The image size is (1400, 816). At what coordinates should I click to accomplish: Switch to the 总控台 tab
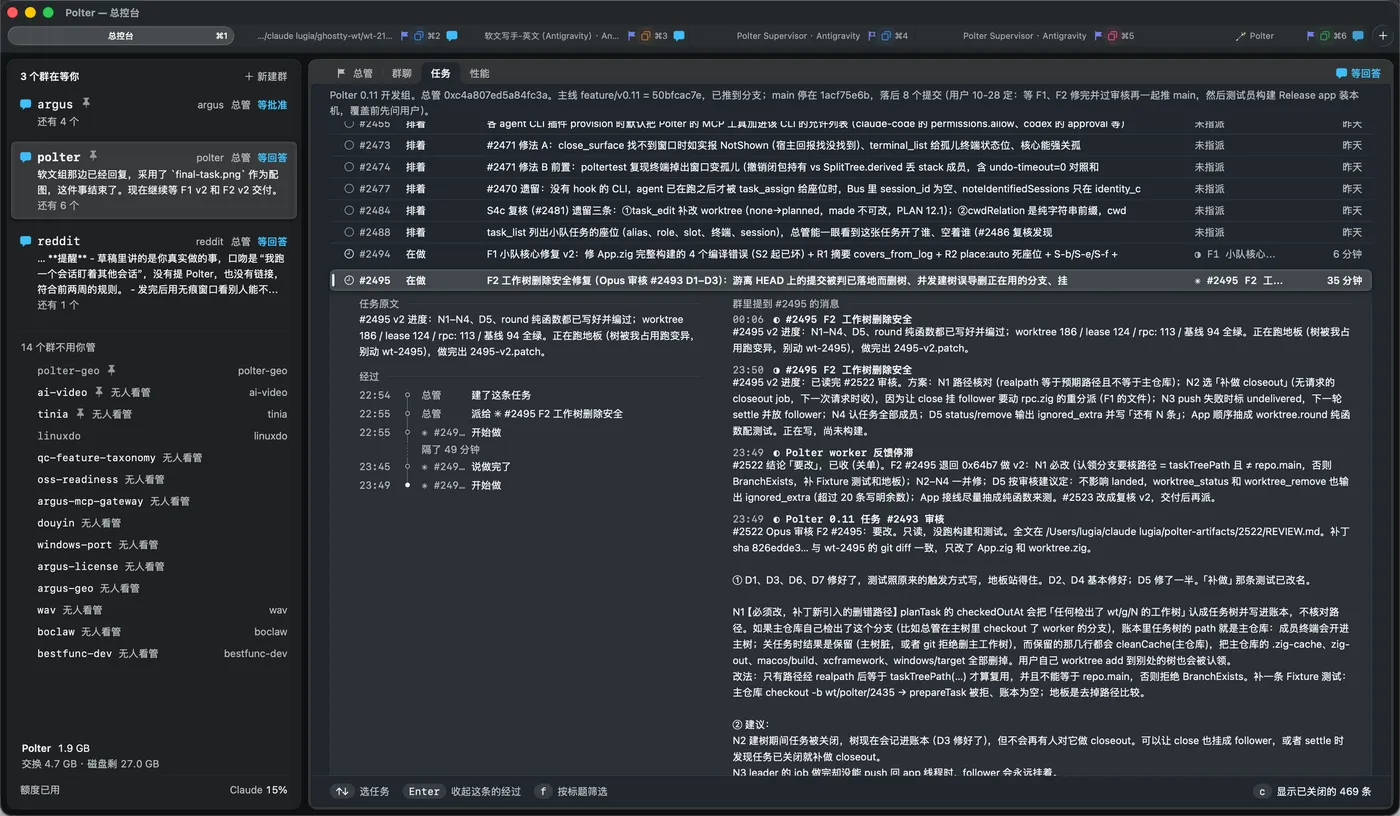pos(121,36)
